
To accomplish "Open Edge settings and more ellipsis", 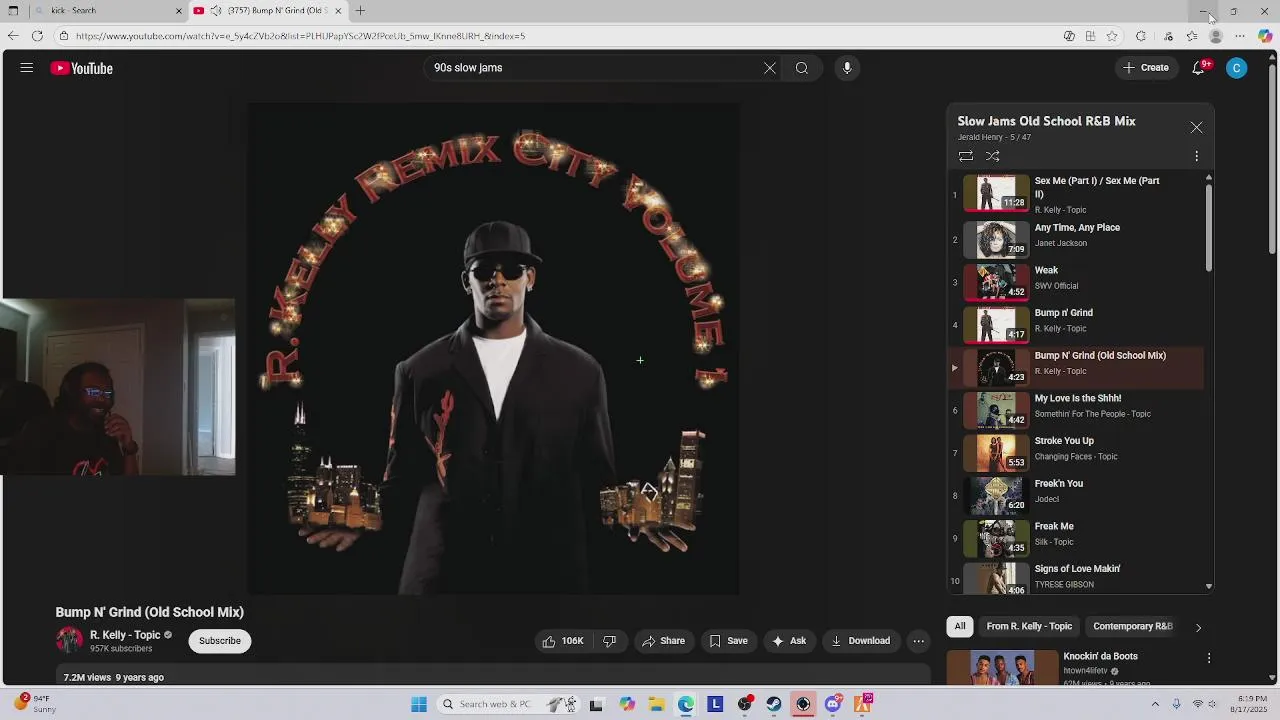I will pyautogui.click(x=1240, y=36).
